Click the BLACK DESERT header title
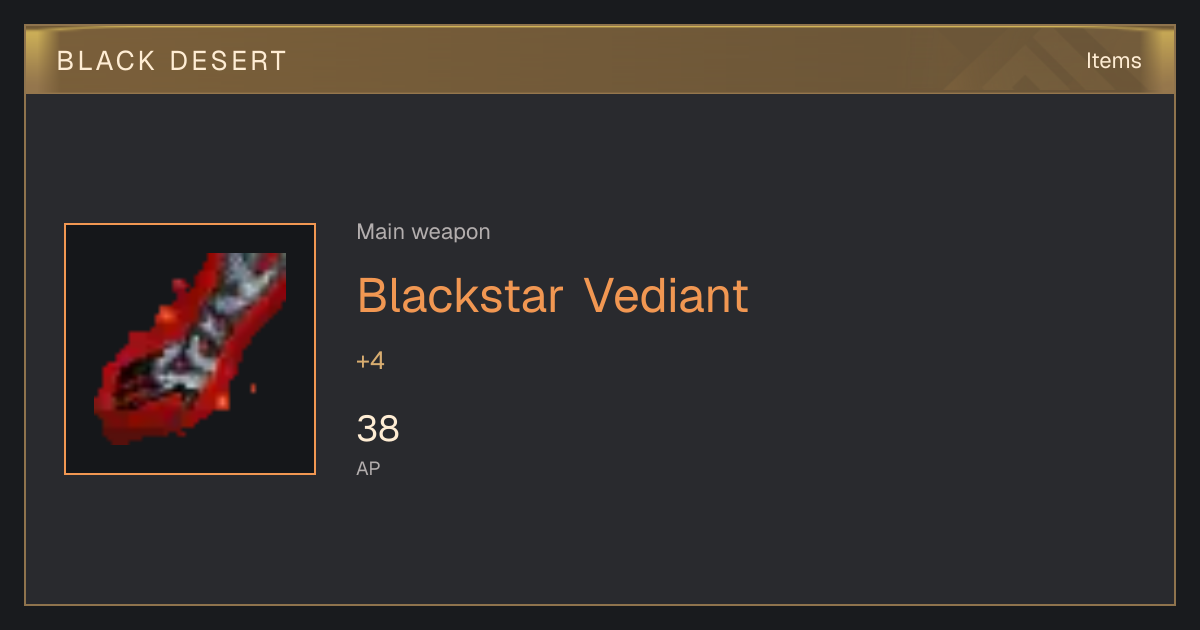 click(x=172, y=61)
